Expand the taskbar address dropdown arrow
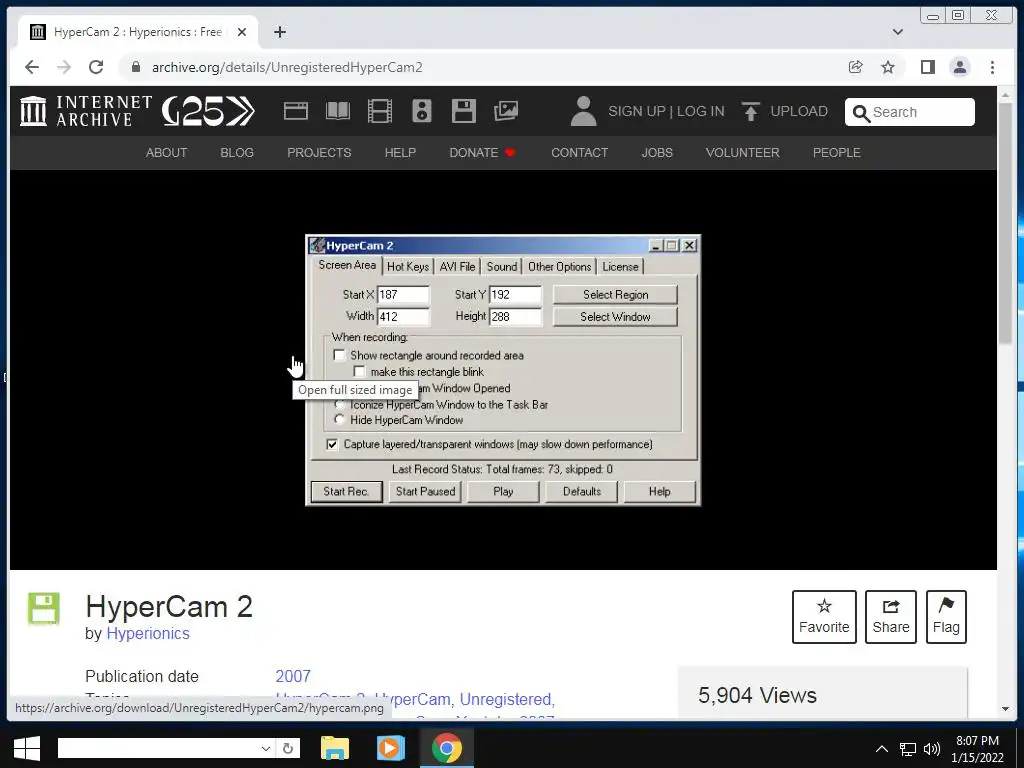Screen dimensions: 1024x768 pos(266,748)
